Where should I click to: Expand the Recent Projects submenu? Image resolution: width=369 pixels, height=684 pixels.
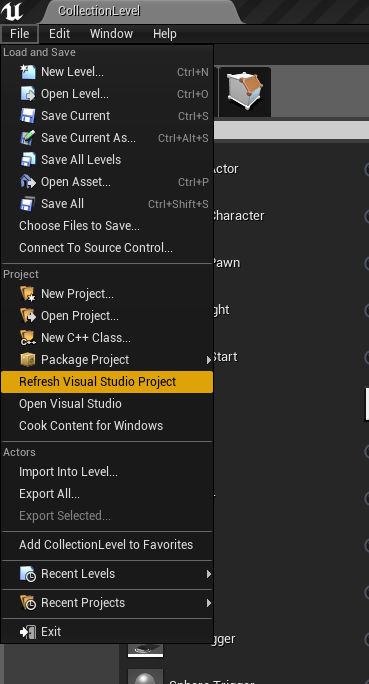pos(209,603)
